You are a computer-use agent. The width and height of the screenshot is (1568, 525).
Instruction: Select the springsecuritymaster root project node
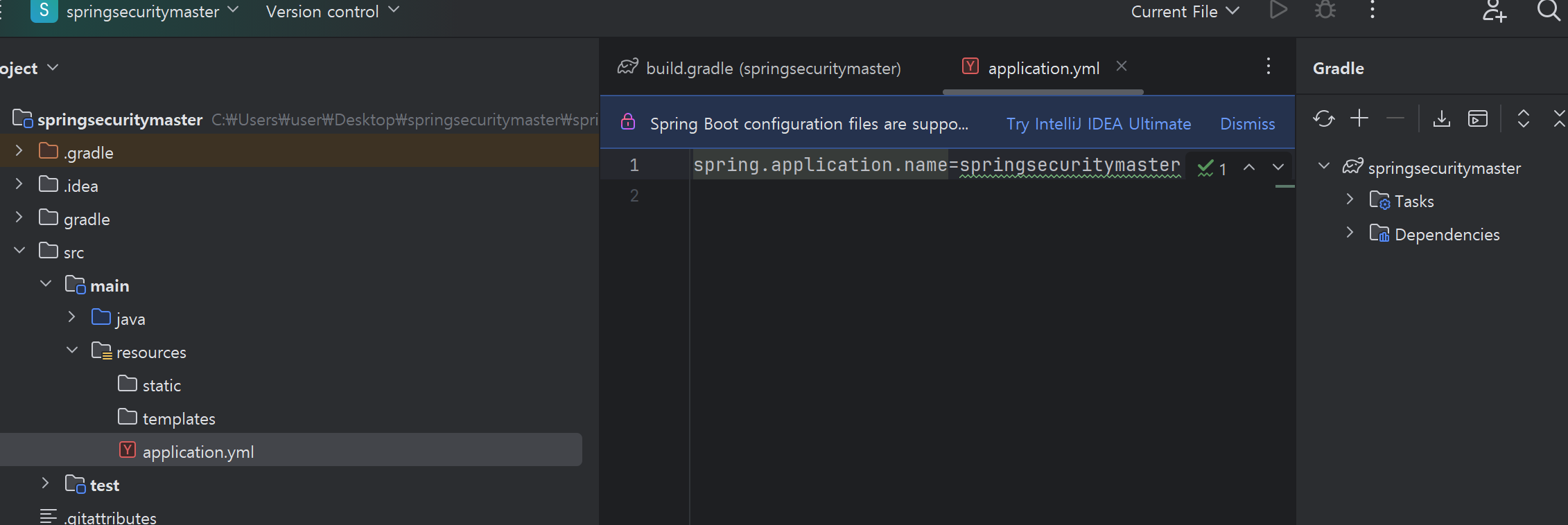point(120,120)
